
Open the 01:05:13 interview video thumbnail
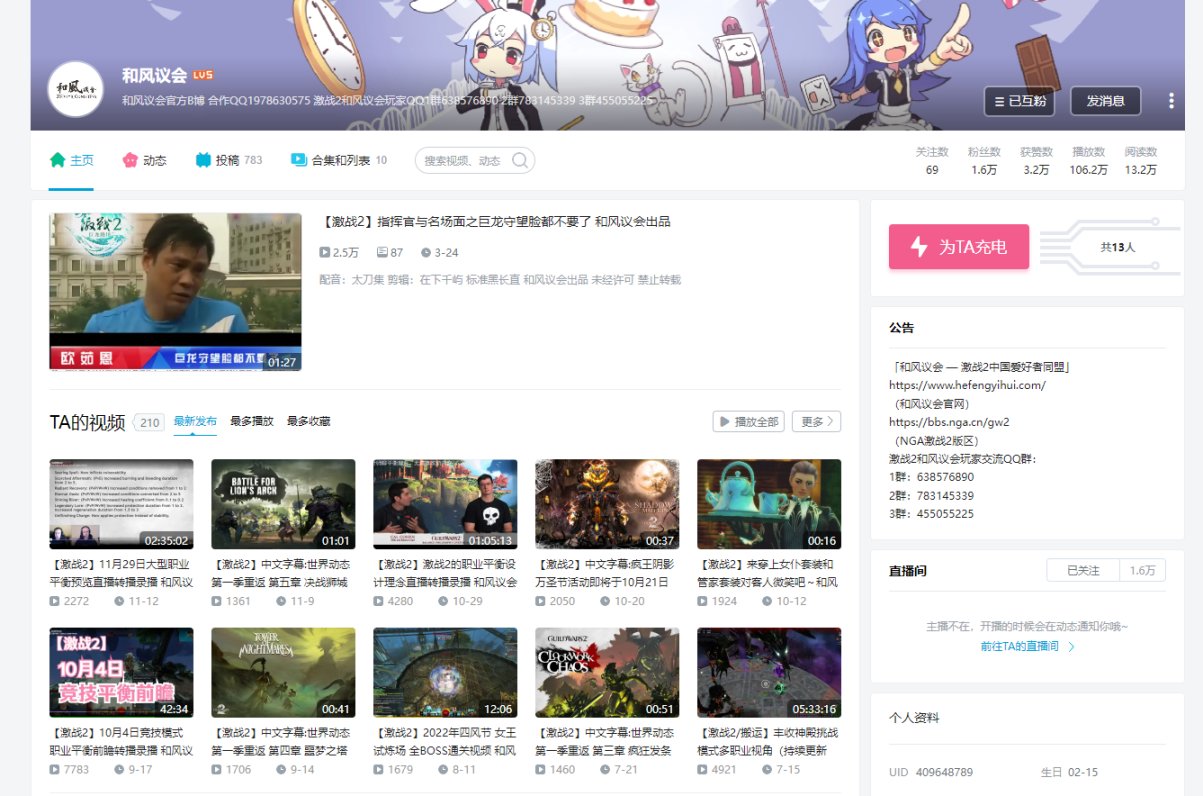[x=445, y=504]
